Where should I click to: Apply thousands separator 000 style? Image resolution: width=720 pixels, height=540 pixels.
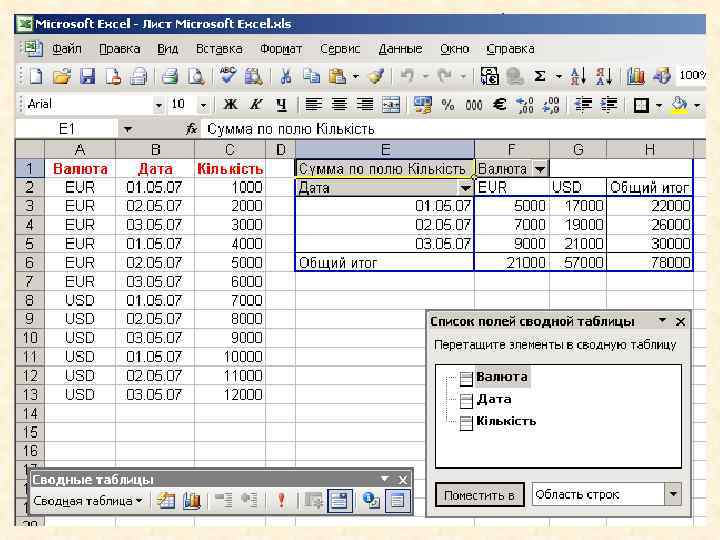pyautogui.click(x=473, y=105)
